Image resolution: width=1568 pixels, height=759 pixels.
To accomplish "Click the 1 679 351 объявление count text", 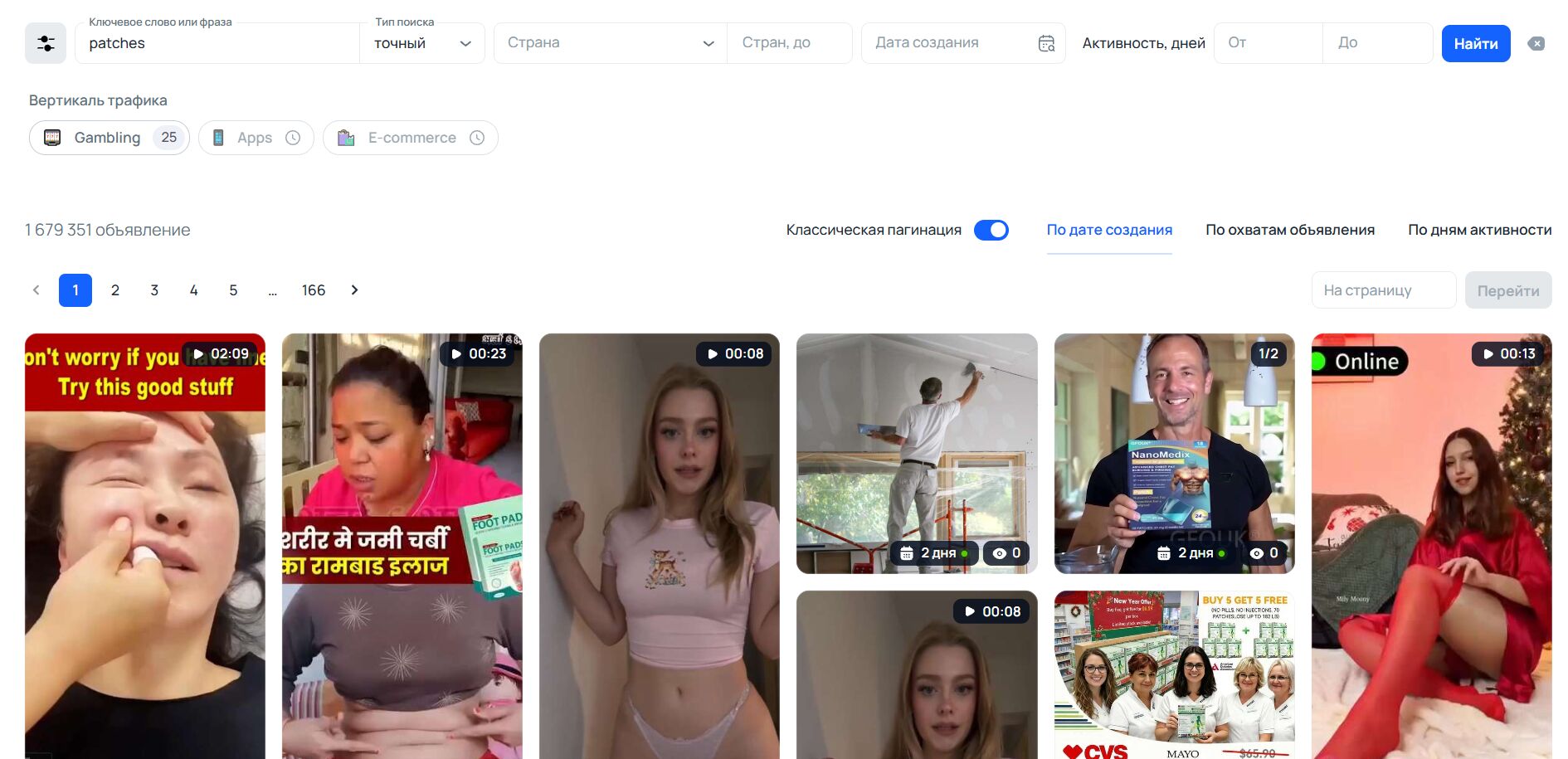I will pyautogui.click(x=108, y=231).
